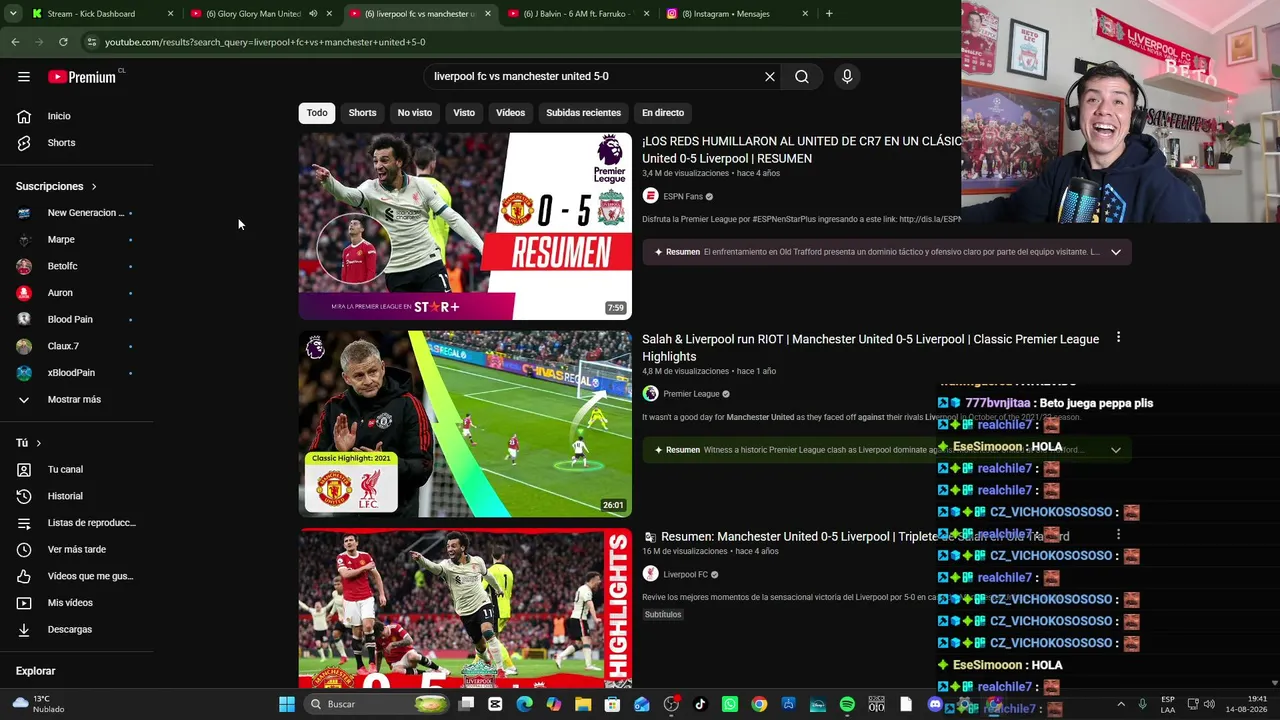1280x720 pixels.
Task: Open File Explorer from the taskbar
Action: (583, 704)
